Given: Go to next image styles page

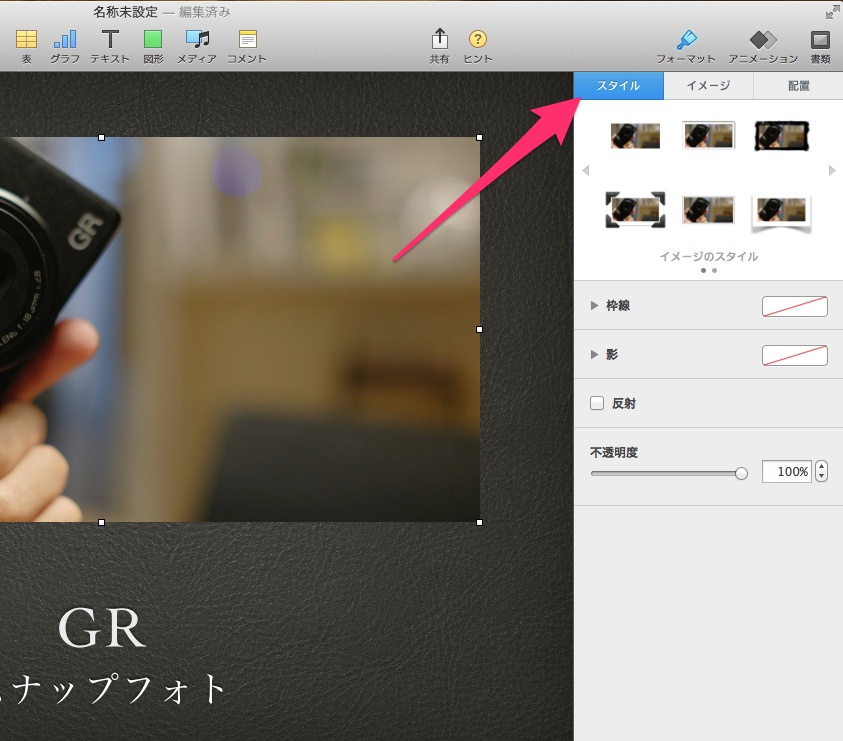Looking at the screenshot, I should (x=832, y=170).
